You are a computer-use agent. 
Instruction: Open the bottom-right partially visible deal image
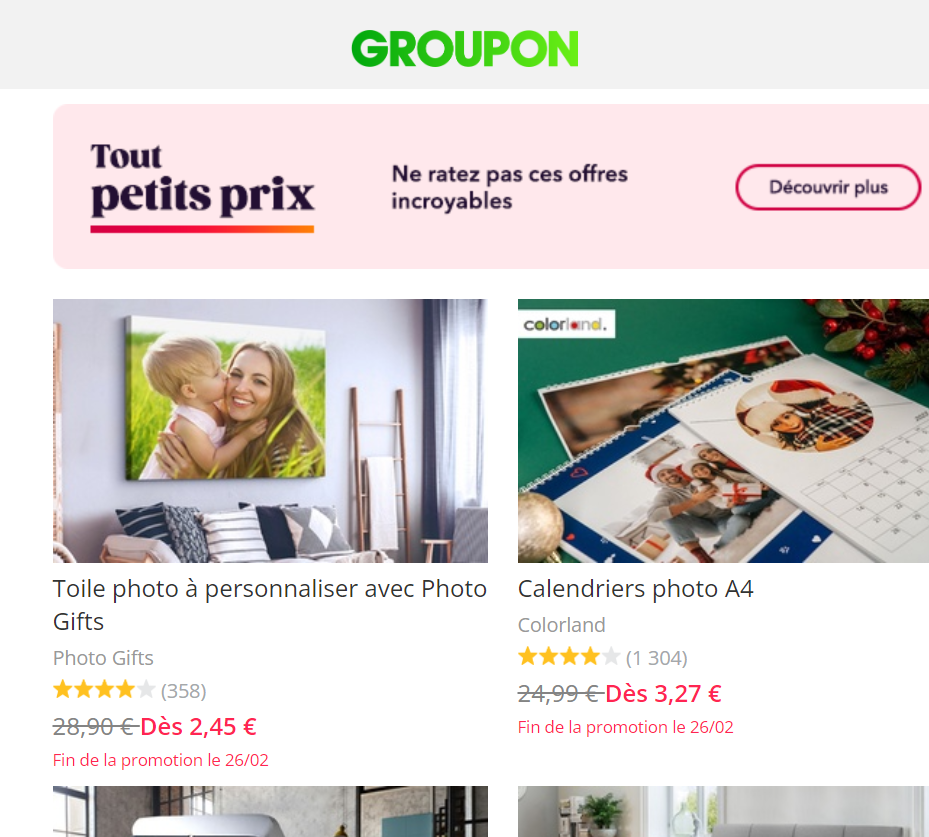[x=723, y=812]
